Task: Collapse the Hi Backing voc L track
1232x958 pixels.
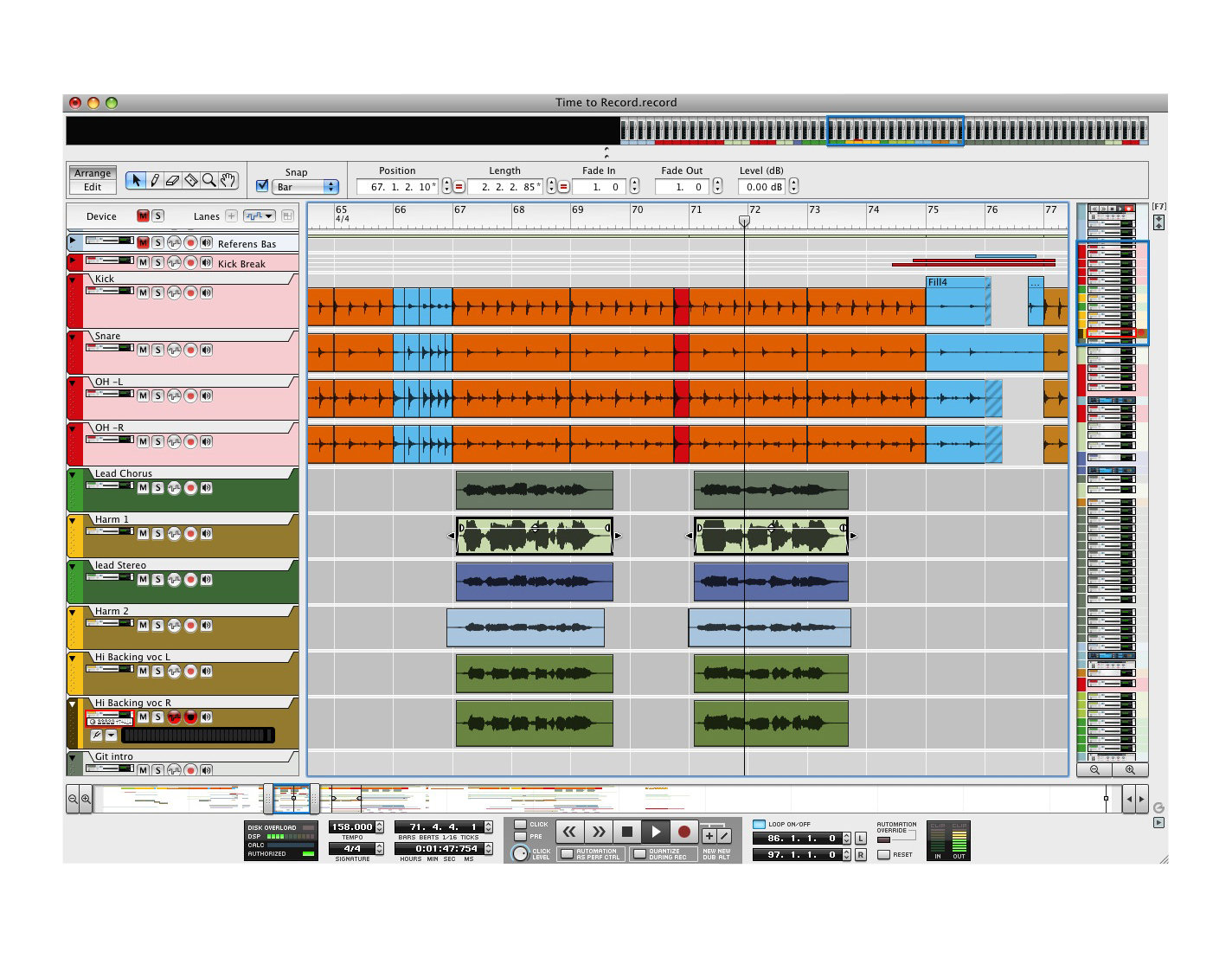Action: pos(73,658)
